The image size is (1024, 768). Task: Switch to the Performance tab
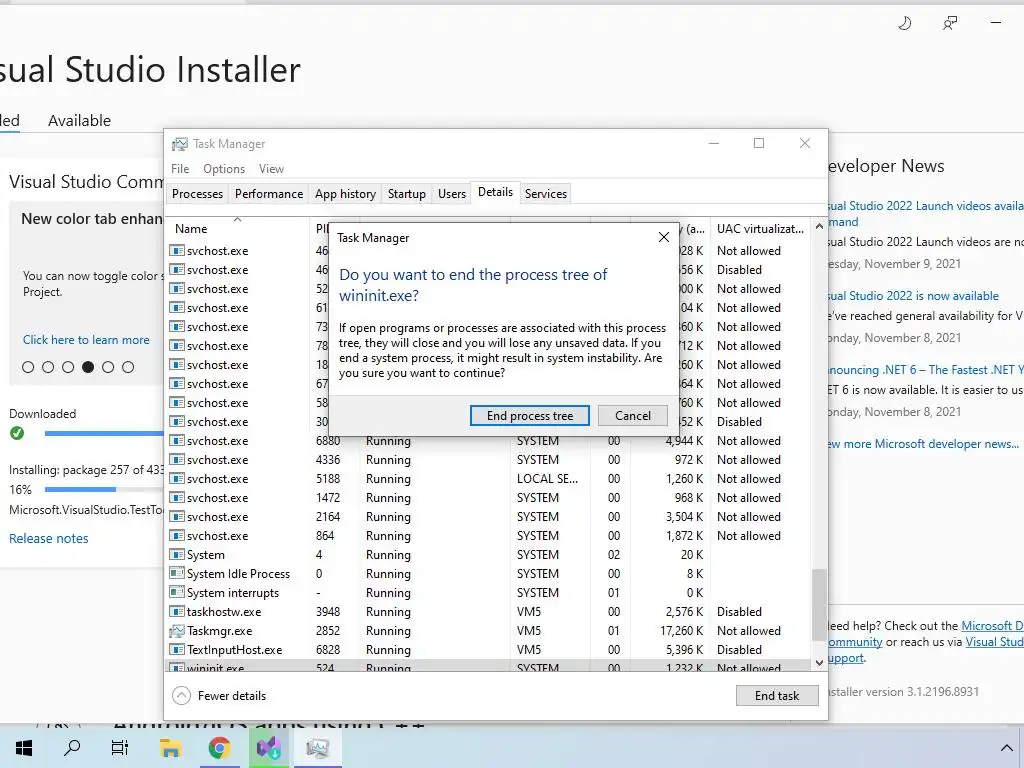(269, 193)
